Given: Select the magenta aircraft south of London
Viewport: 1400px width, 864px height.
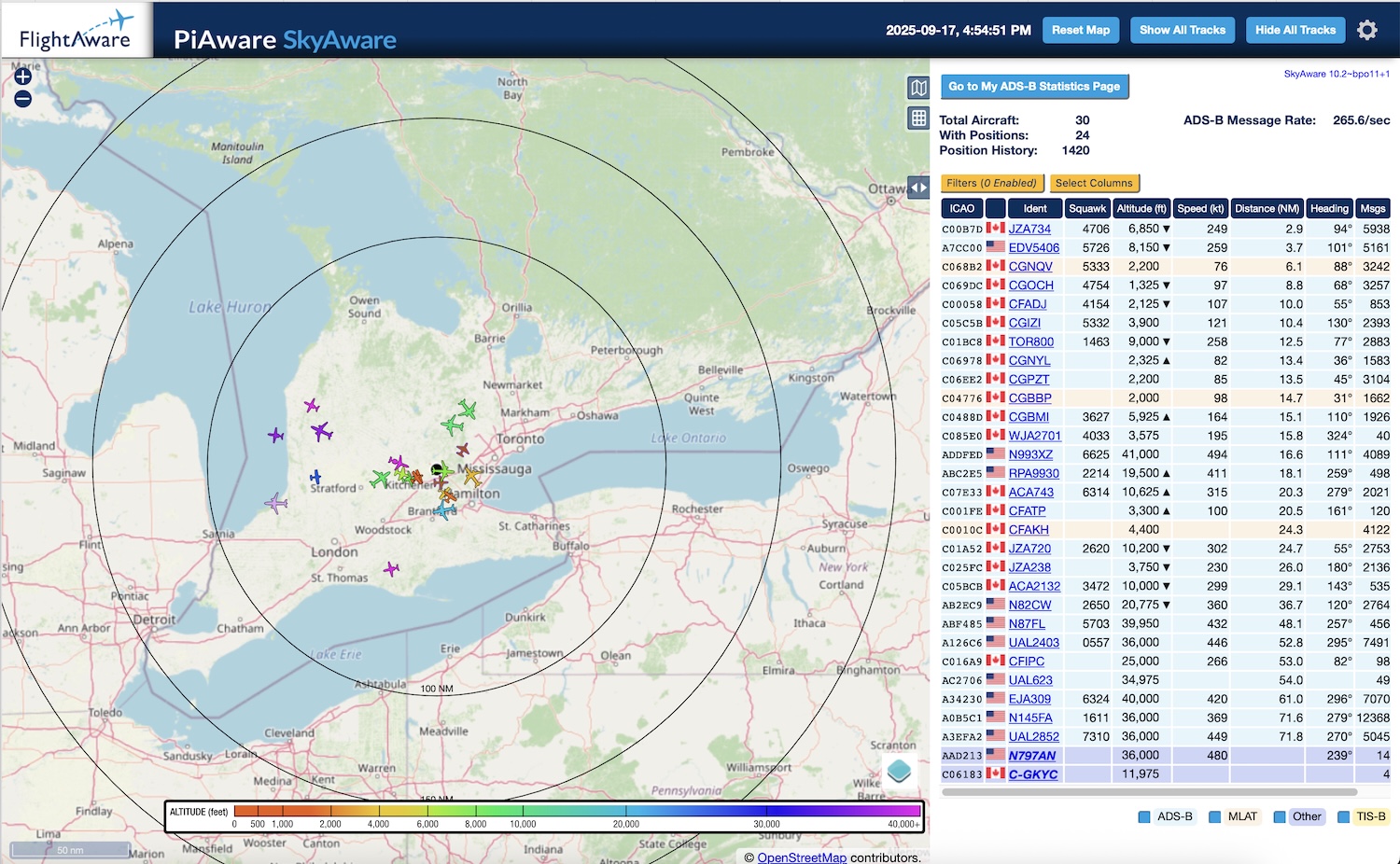Looking at the screenshot, I should tap(391, 569).
